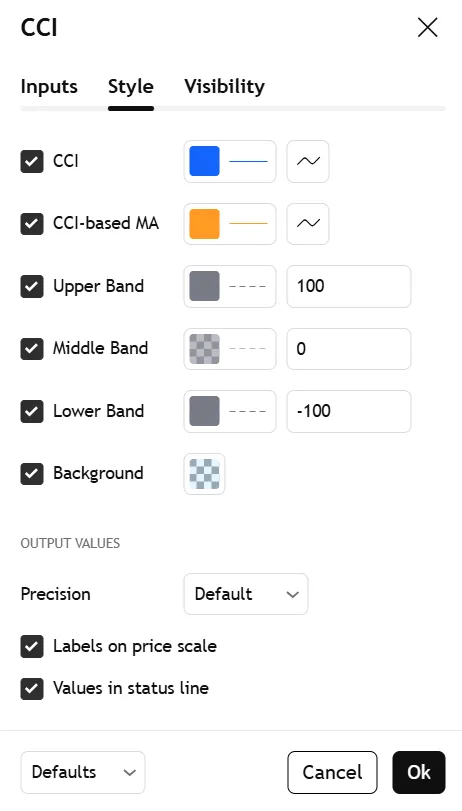This screenshot has width=462, height=811.
Task: Expand the Precision Default dropdown
Action: tap(246, 594)
